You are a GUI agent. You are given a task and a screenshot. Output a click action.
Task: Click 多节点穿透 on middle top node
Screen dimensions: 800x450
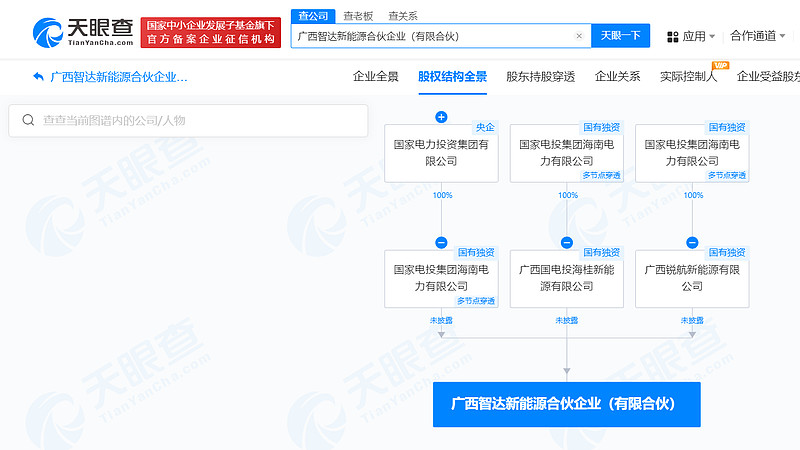(x=602, y=176)
